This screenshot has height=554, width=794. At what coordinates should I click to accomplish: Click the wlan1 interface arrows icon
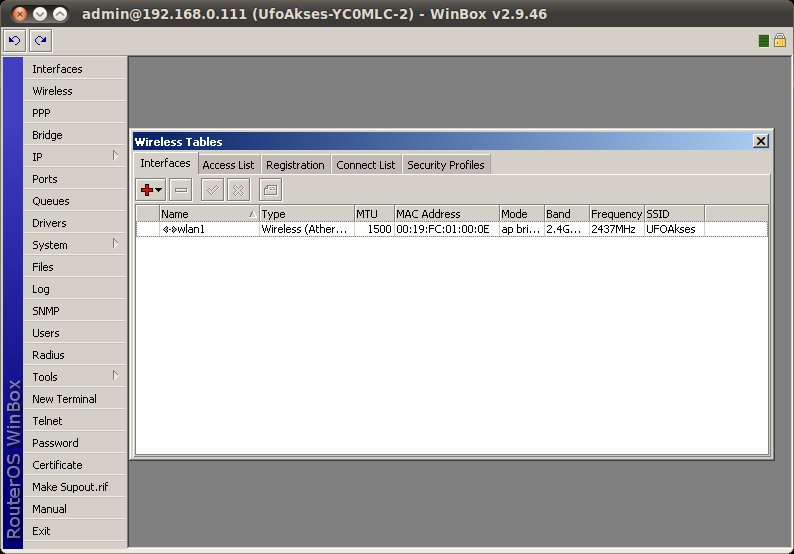[x=170, y=229]
